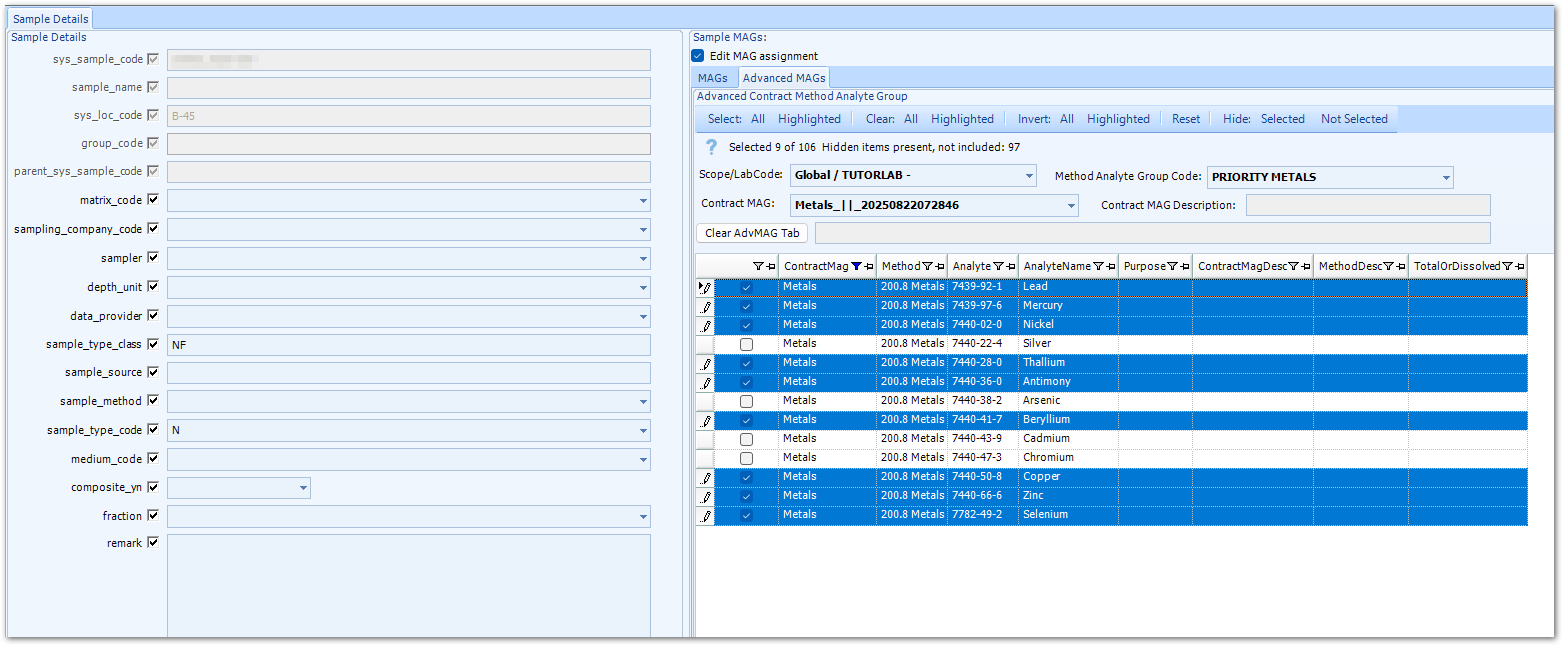Switch to the MAGs tab
The image size is (1563, 646).
point(713,77)
